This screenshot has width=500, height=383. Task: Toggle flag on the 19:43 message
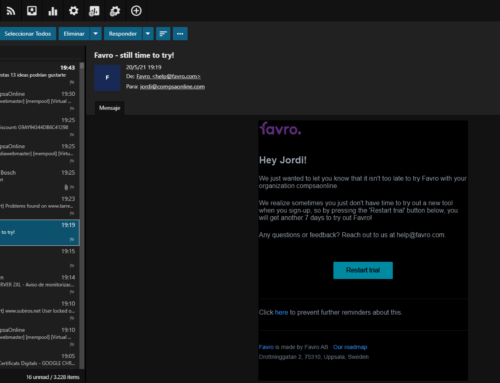(72, 82)
